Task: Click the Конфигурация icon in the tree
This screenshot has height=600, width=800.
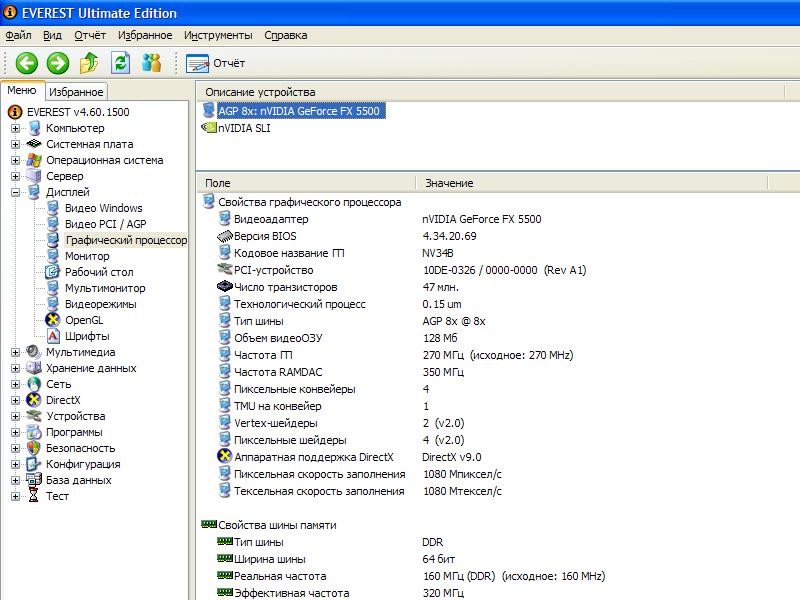Action: coord(34,464)
